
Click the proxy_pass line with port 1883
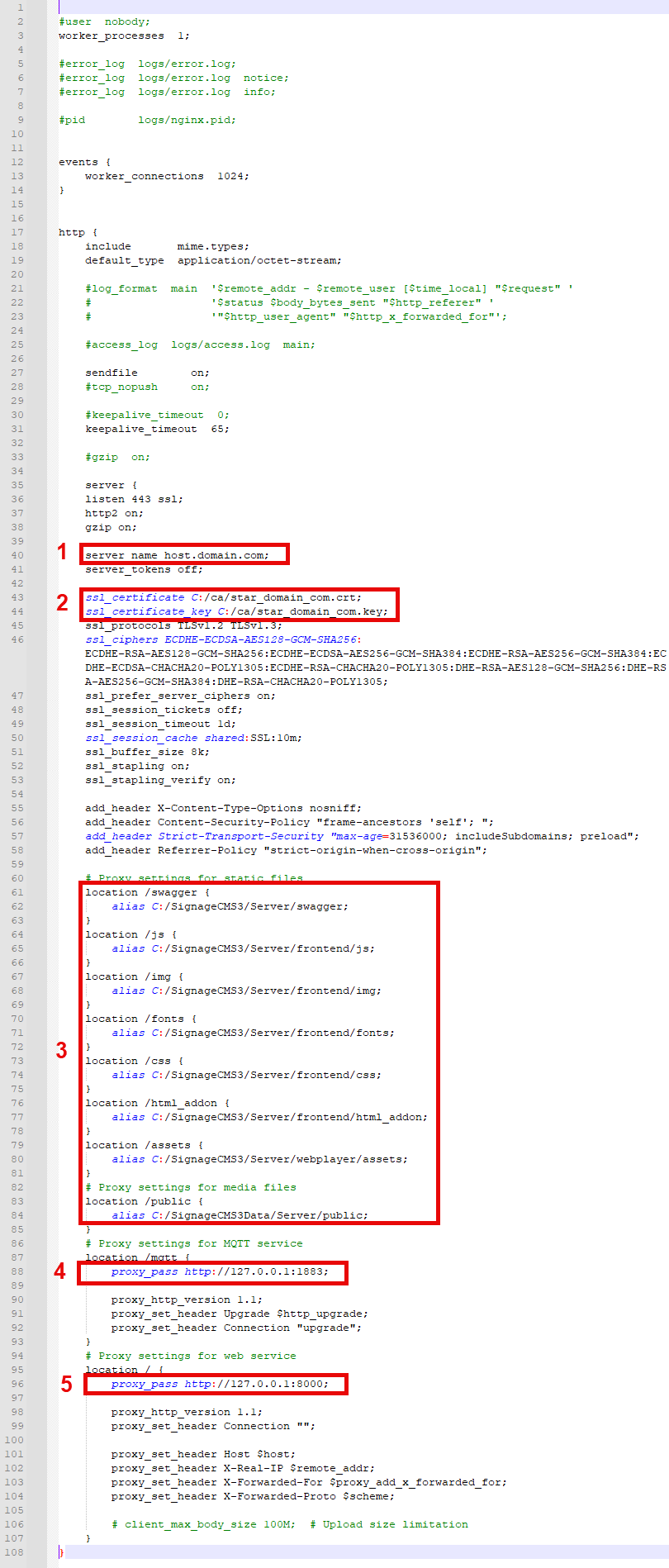tap(220, 1271)
